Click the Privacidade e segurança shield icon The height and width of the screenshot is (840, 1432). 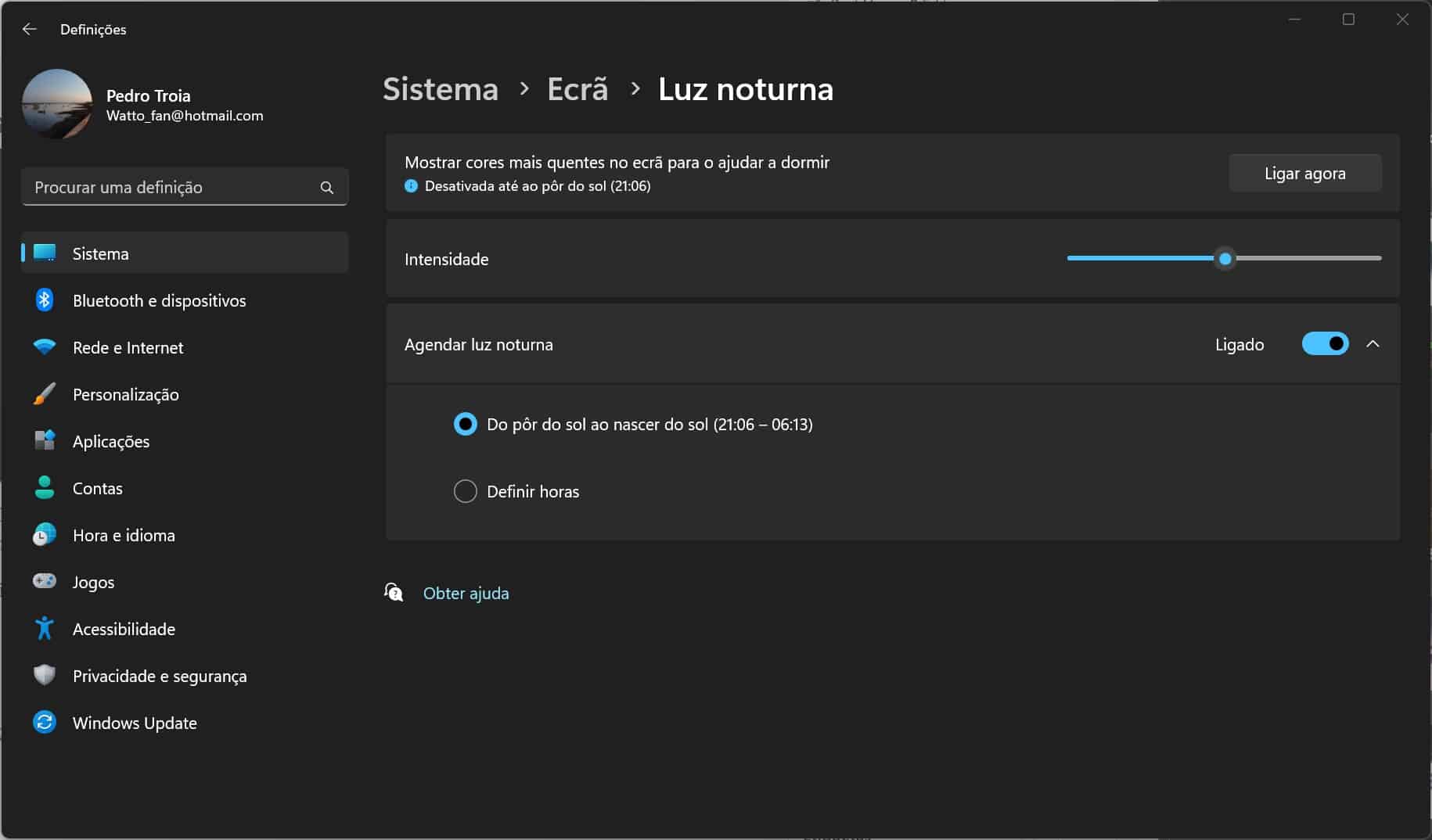click(x=45, y=675)
